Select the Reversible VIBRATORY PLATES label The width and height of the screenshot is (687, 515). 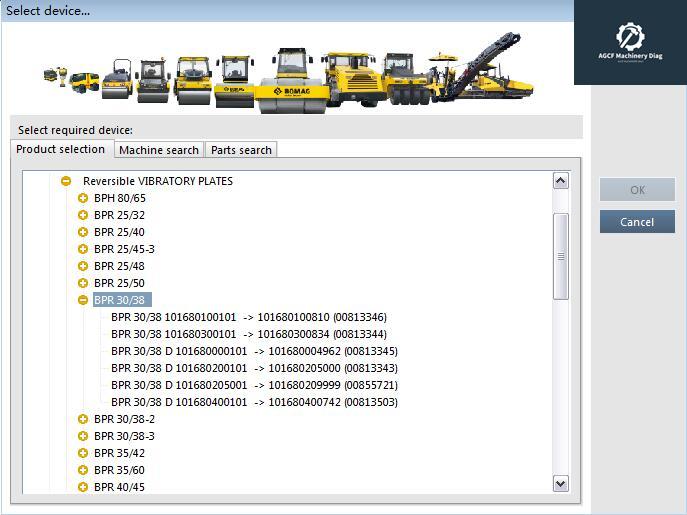point(158,181)
